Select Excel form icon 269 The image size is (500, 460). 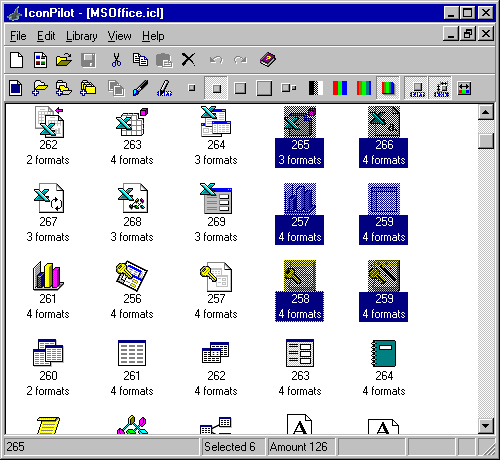216,213
